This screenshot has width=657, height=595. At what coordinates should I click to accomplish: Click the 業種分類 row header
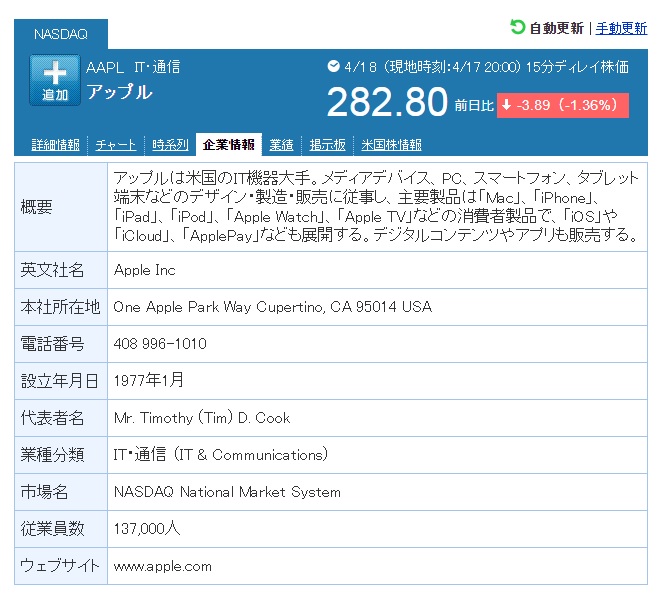click(61, 455)
